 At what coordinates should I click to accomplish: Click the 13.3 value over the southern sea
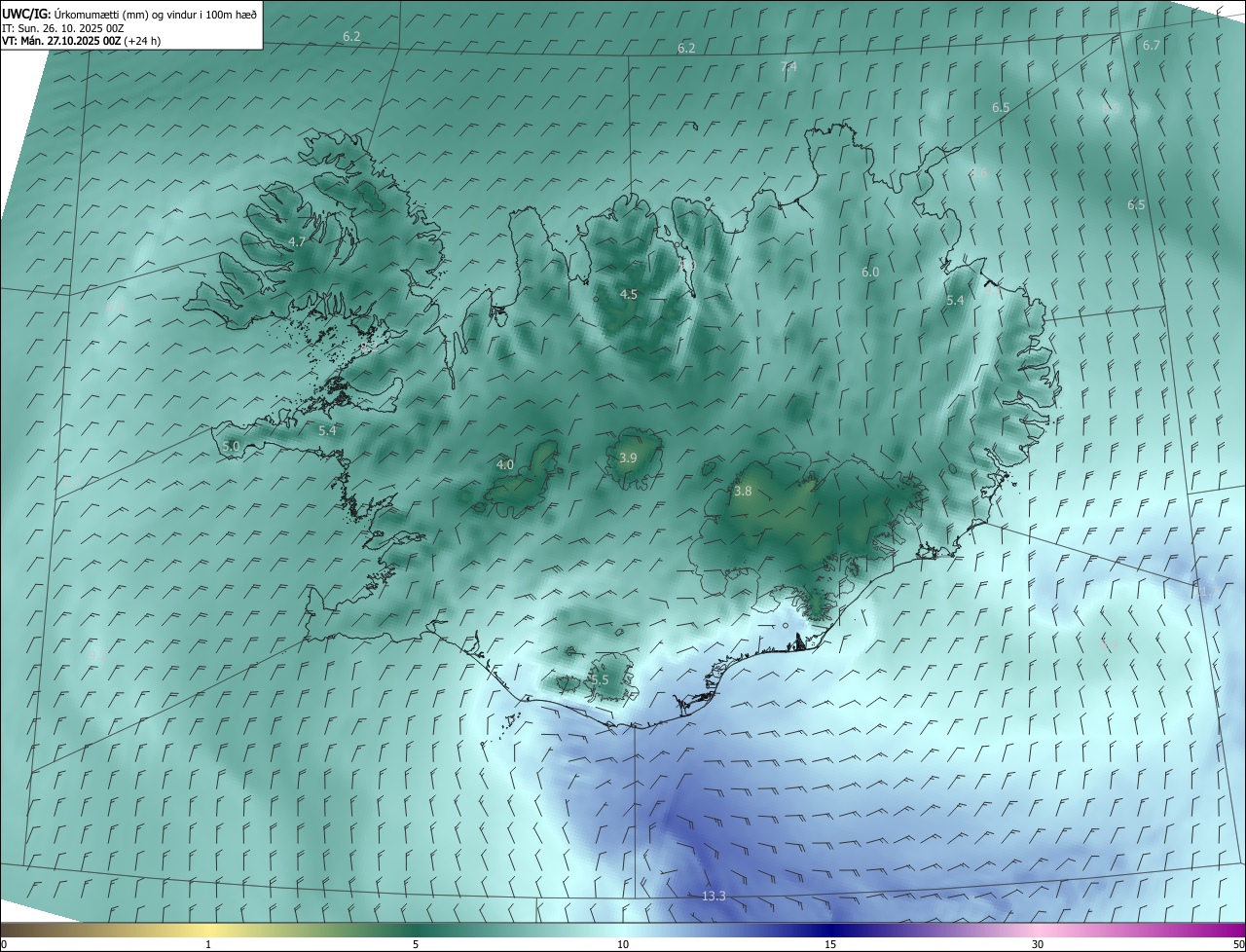714,896
